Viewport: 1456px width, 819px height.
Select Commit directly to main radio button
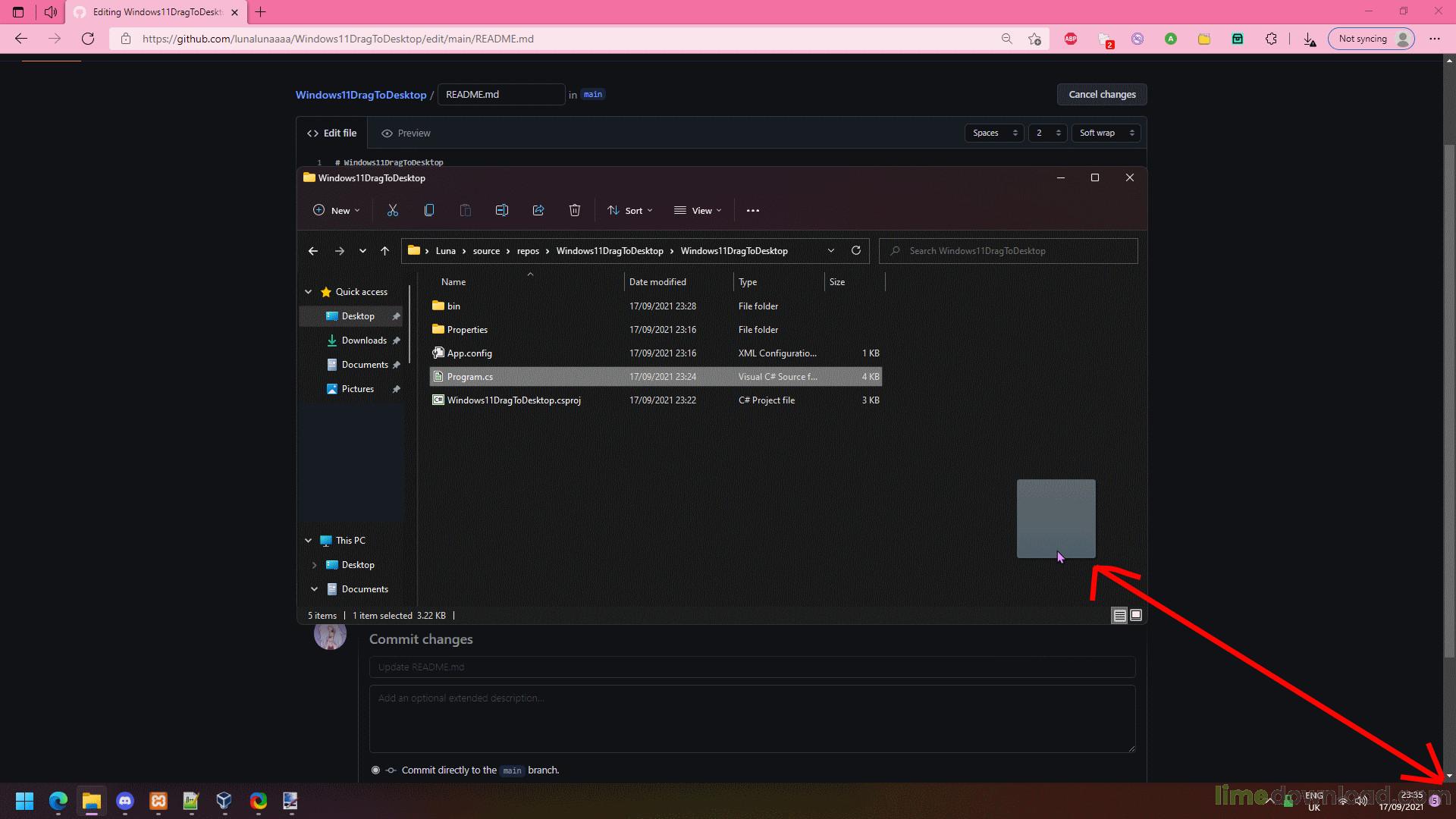[375, 770]
